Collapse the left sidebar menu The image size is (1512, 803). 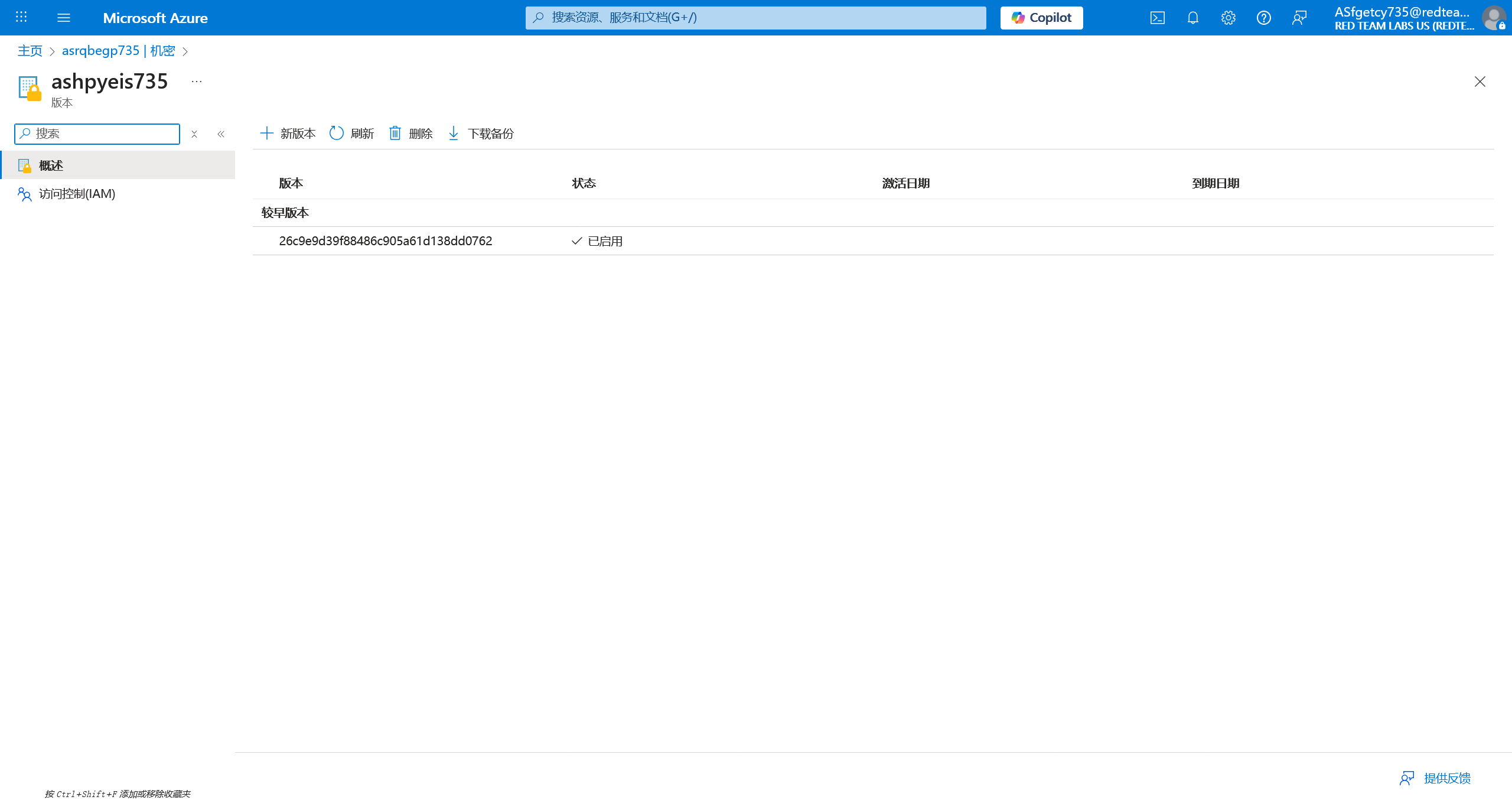[x=221, y=134]
